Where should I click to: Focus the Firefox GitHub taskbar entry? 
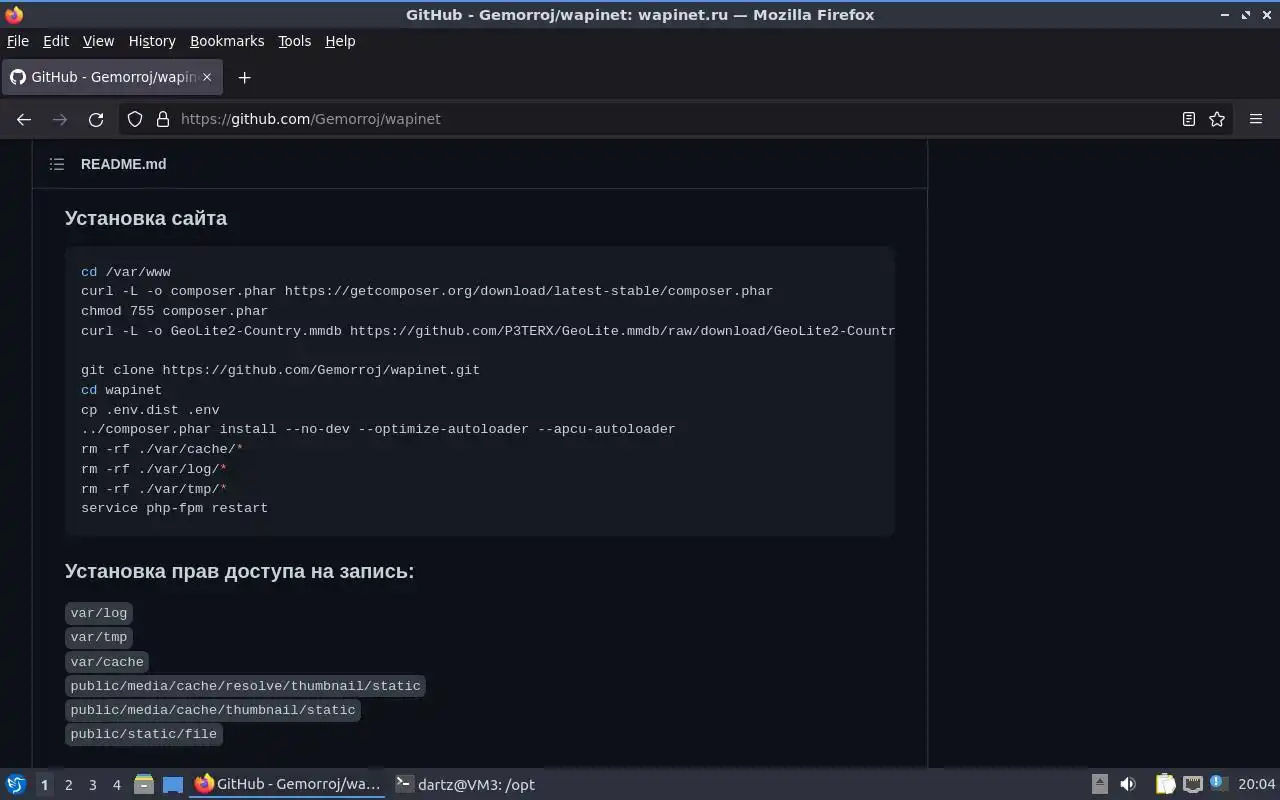(x=288, y=785)
